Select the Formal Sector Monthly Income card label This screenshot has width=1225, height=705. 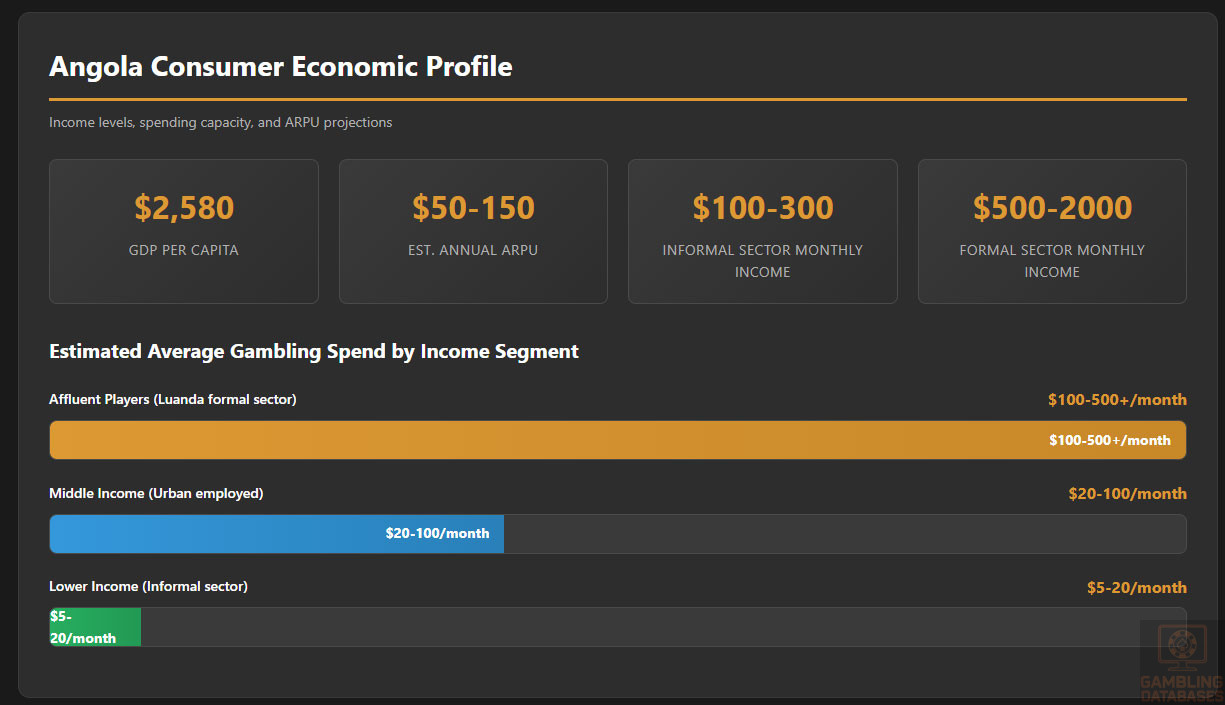coord(1052,261)
